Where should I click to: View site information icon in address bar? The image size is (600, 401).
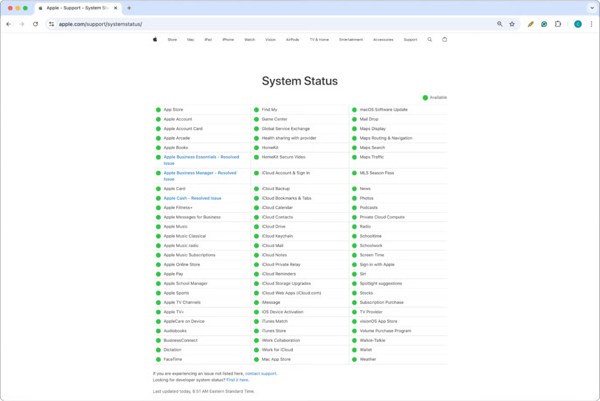51,24
